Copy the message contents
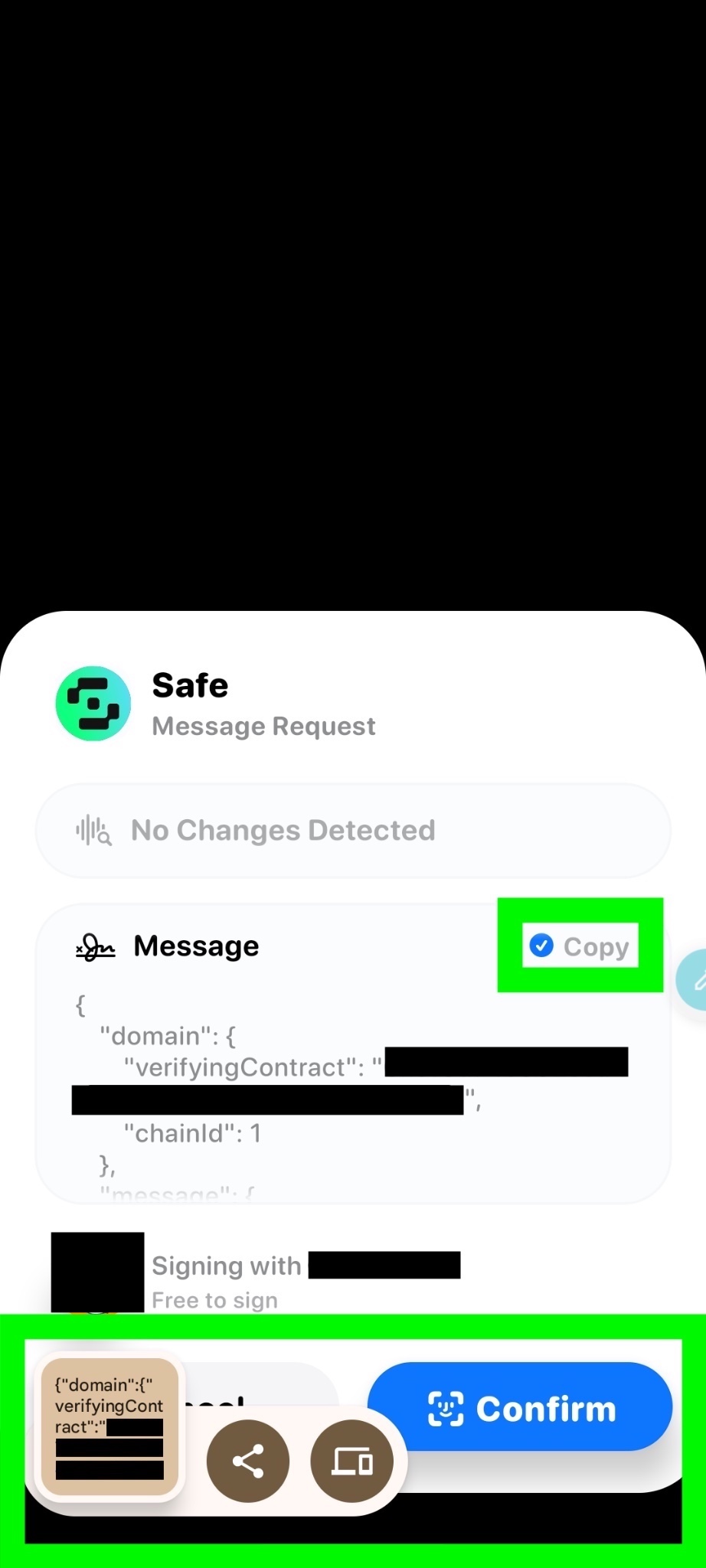Screen dimensions: 706x1568 pos(580,946)
